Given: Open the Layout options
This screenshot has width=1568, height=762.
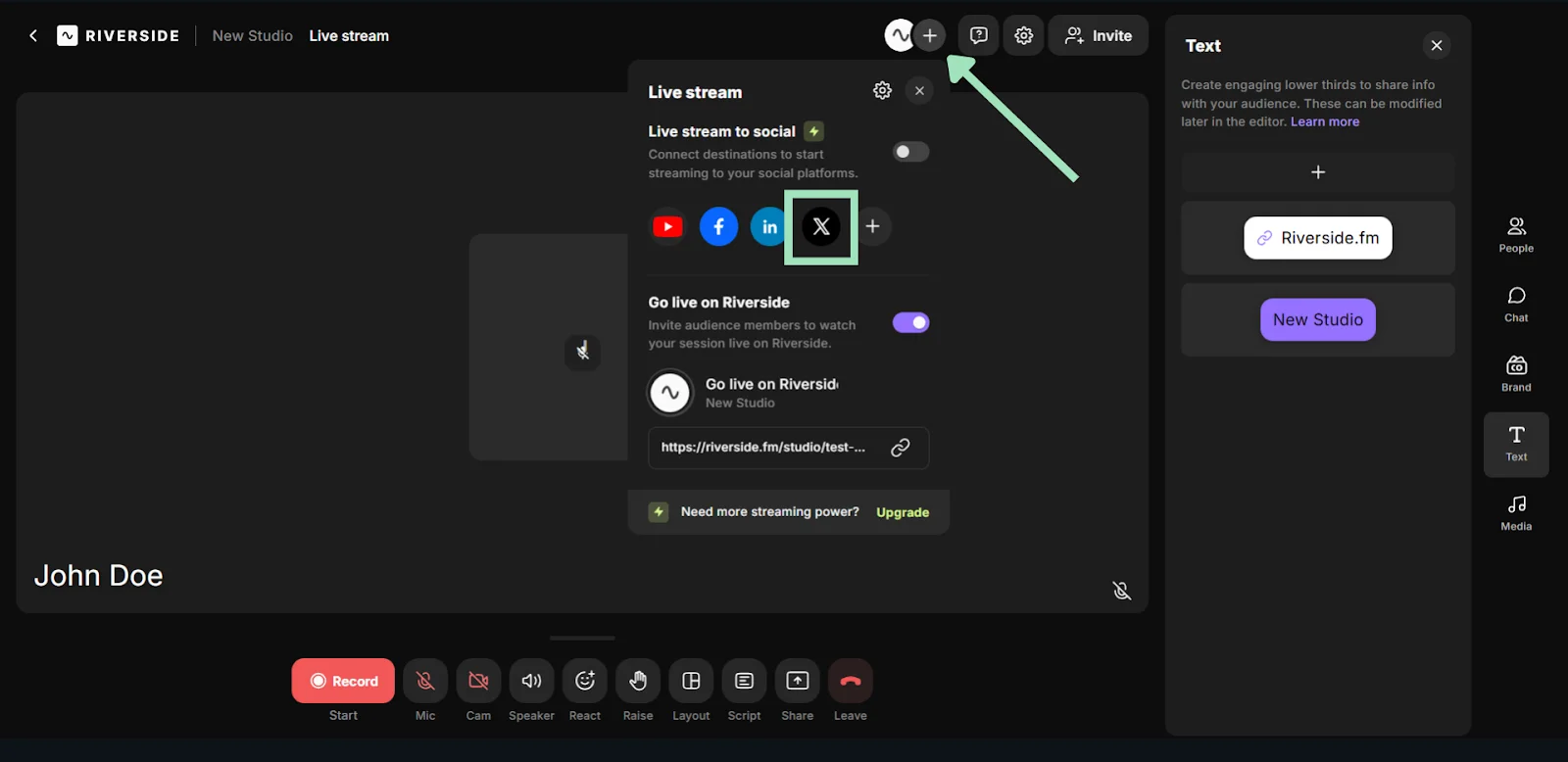Looking at the screenshot, I should click(691, 681).
